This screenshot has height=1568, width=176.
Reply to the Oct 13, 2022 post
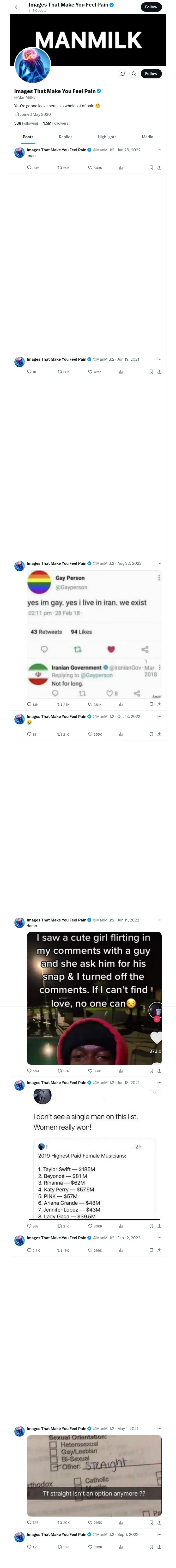(29, 734)
